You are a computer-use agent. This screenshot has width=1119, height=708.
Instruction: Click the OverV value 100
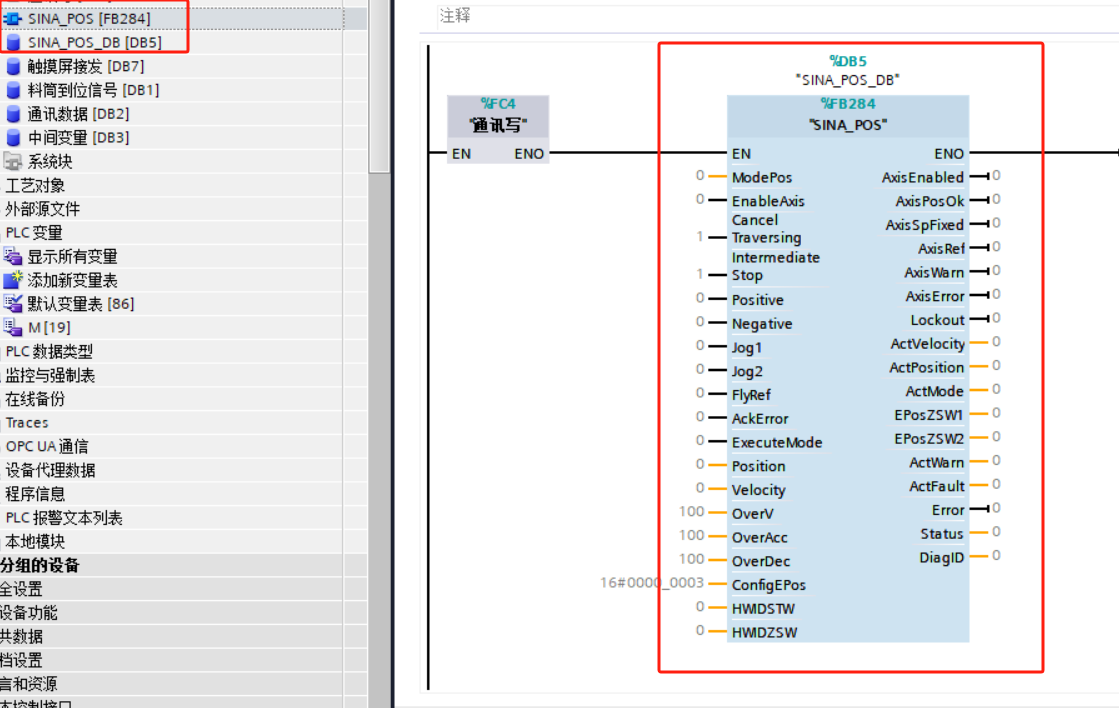692,511
